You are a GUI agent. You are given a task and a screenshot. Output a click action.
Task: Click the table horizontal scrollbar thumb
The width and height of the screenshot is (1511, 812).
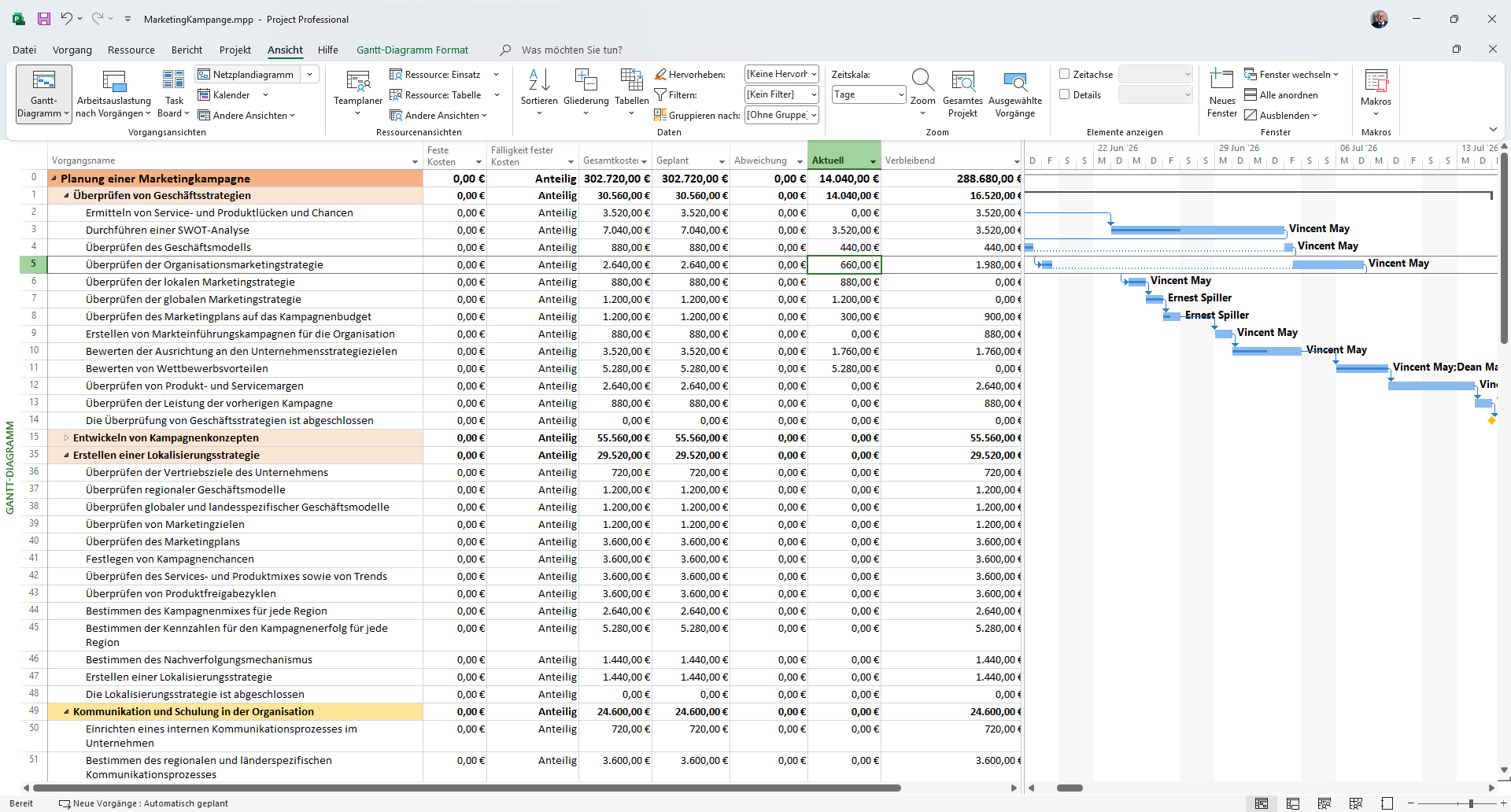point(467,788)
